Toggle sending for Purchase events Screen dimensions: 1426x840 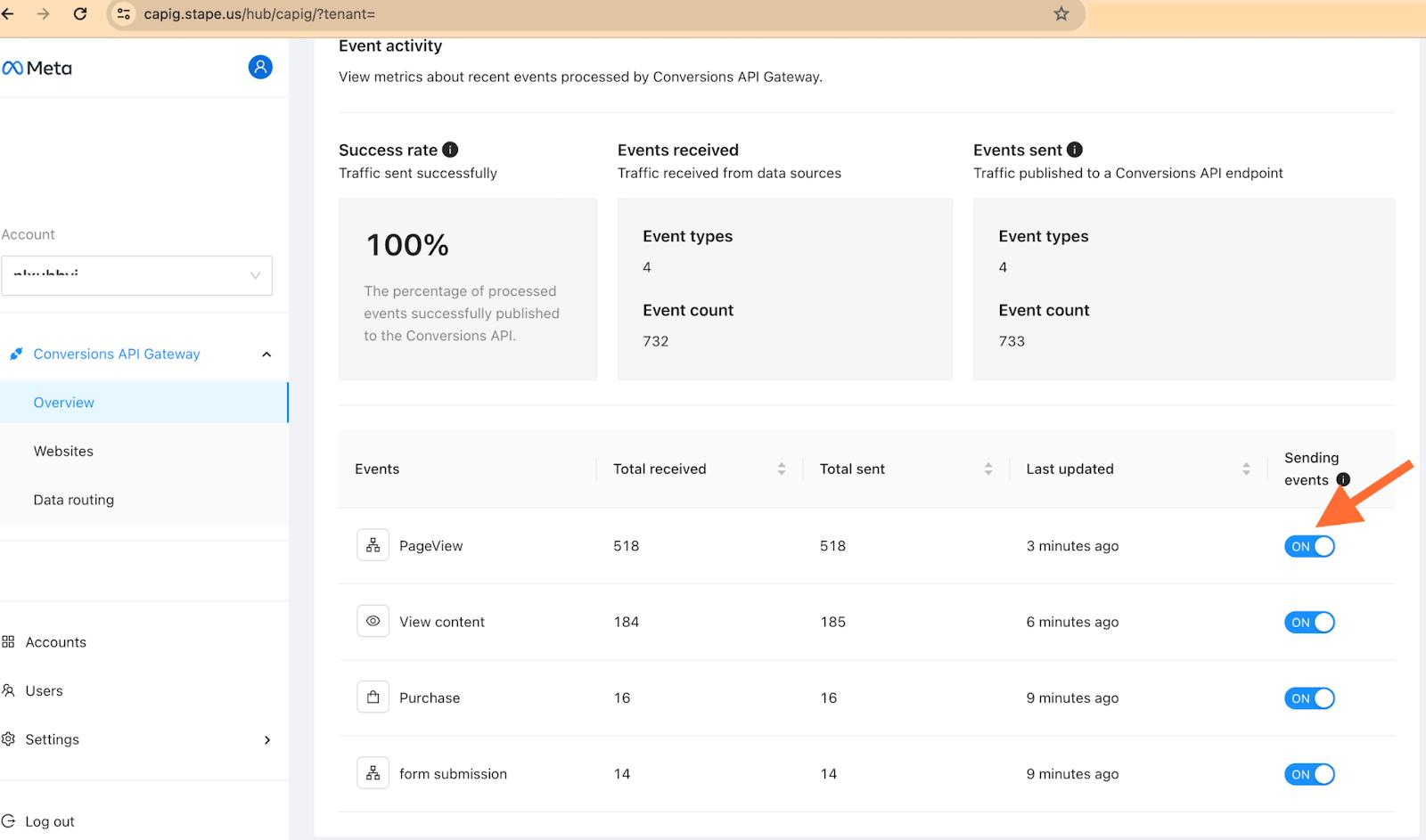coord(1309,698)
